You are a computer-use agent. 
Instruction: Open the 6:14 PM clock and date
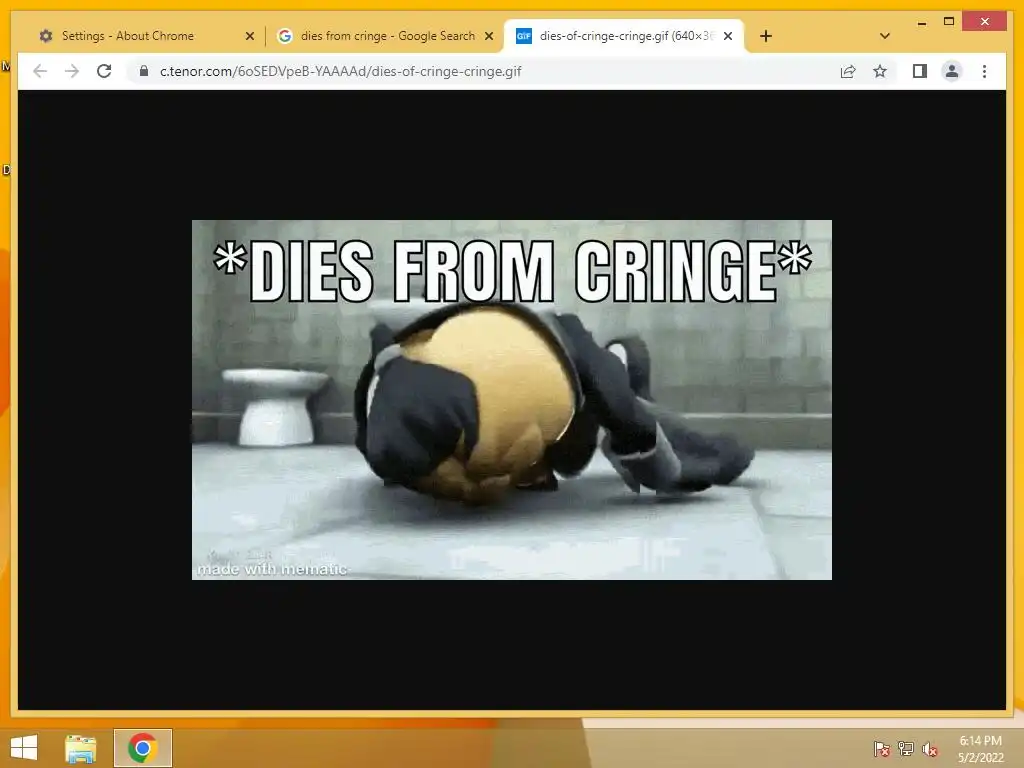coord(980,749)
